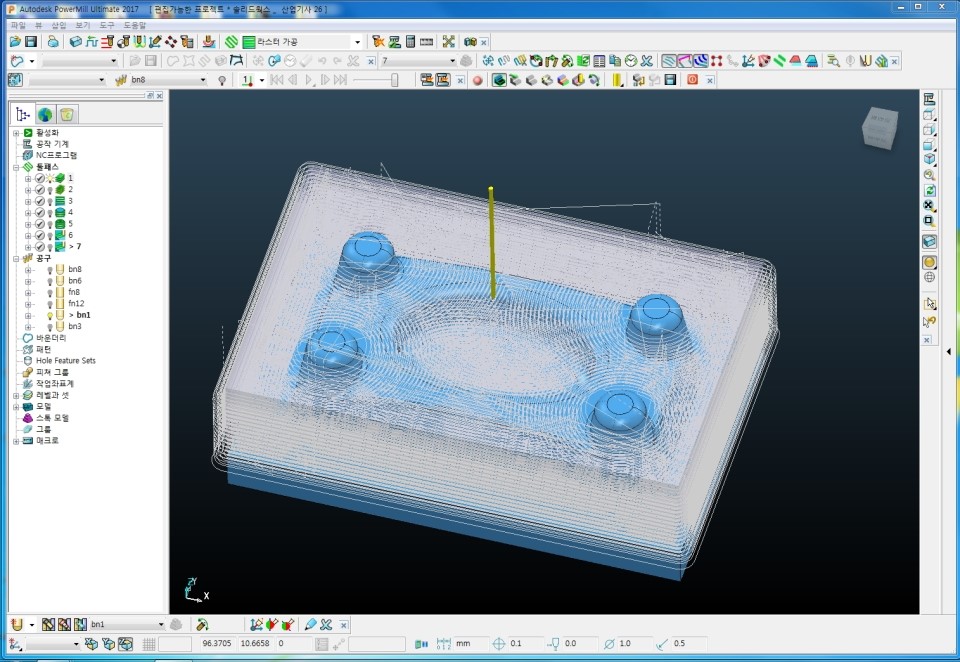Click the resize to fit view icon
Screen dimensions: 960x662
pos(929,205)
